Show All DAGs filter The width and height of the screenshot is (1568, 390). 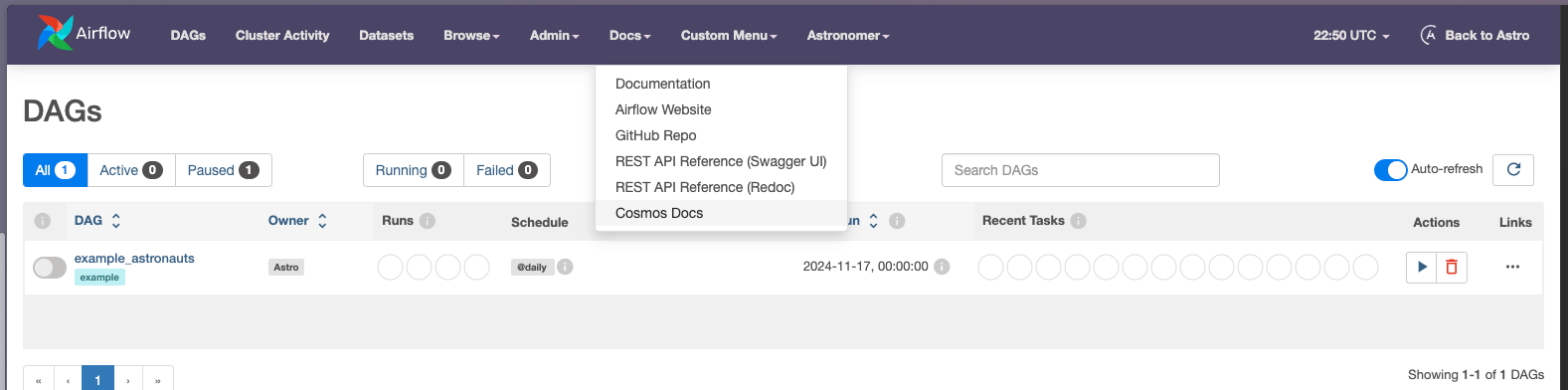pyautogui.click(x=55, y=170)
